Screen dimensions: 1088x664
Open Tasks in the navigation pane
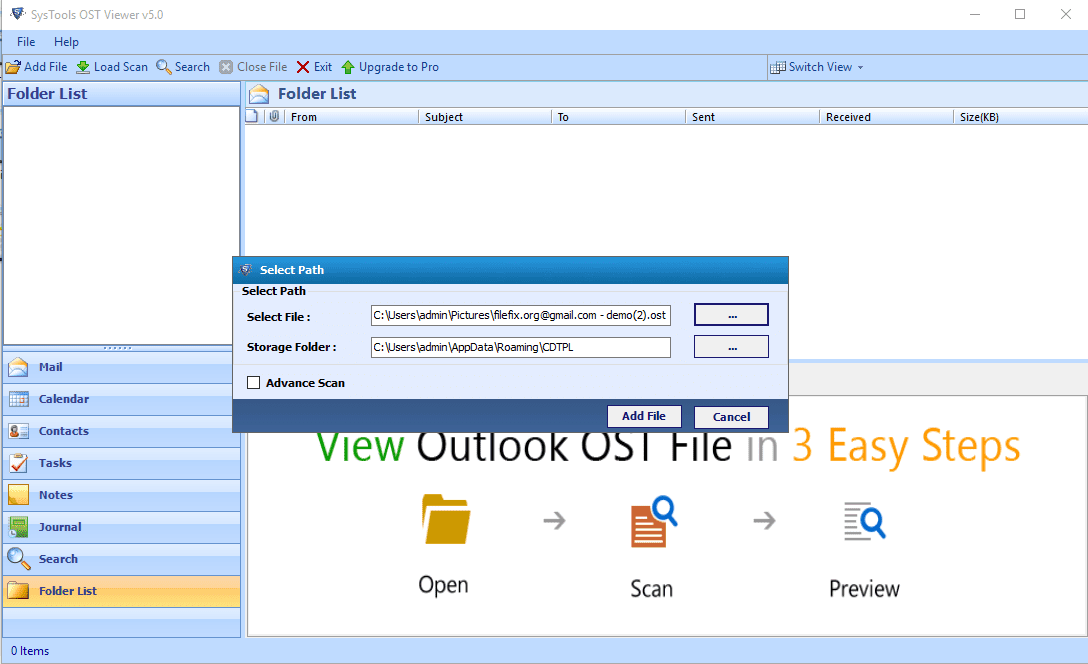click(x=121, y=463)
